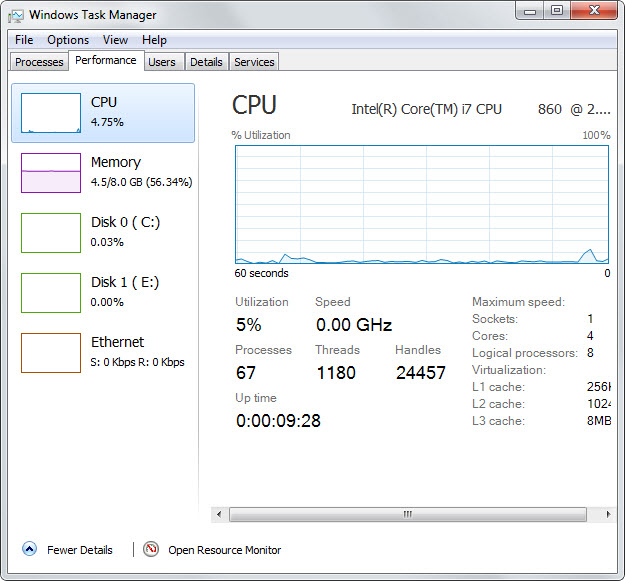Switch to the Details tab
The image size is (625, 581).
click(x=206, y=62)
